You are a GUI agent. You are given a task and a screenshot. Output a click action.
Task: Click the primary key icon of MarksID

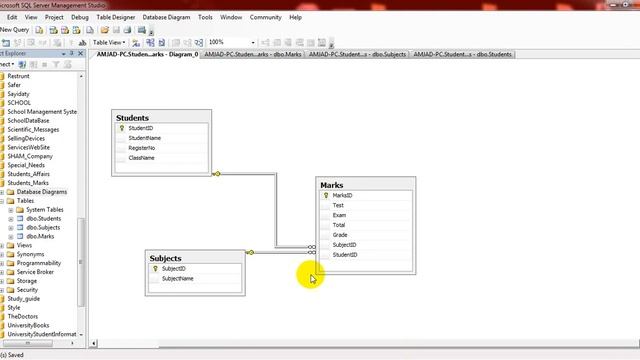click(326, 196)
